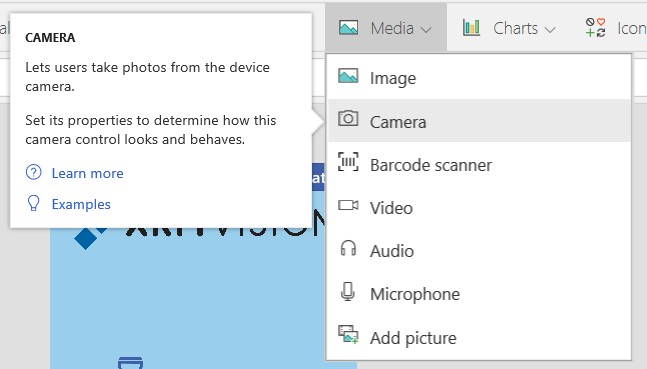Open the Icons menu in toolbar
This screenshot has width=647, height=369.
pos(615,28)
